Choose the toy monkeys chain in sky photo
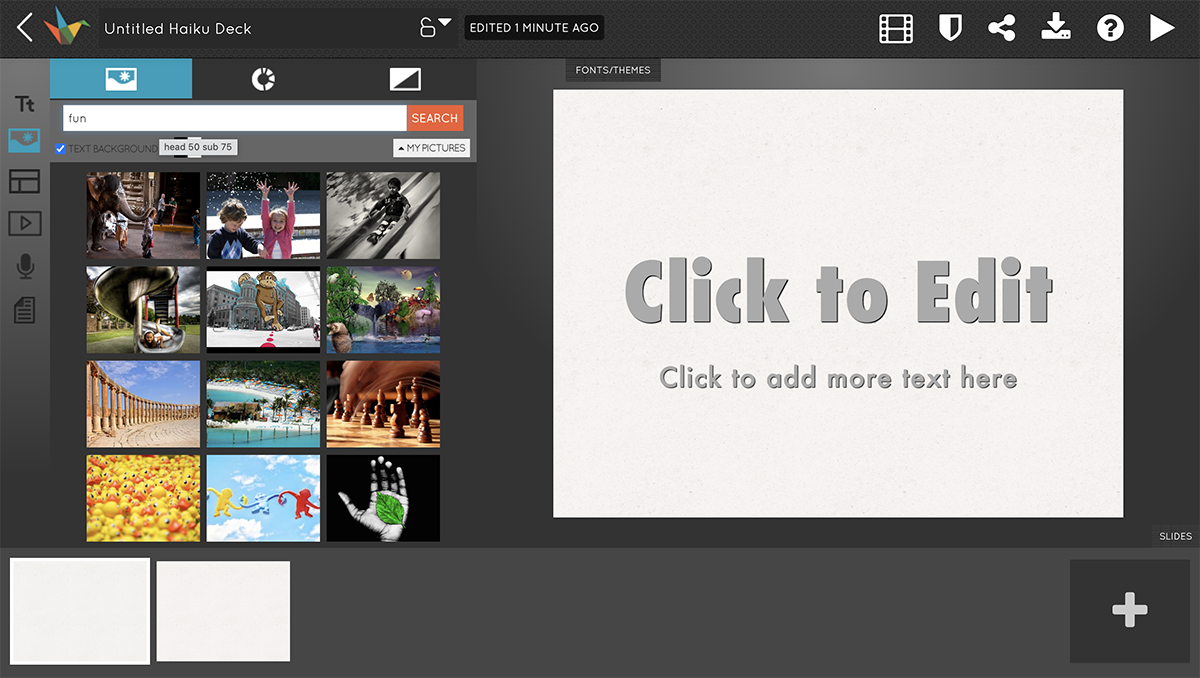Screen dimensions: 1200x678 tap(263, 498)
